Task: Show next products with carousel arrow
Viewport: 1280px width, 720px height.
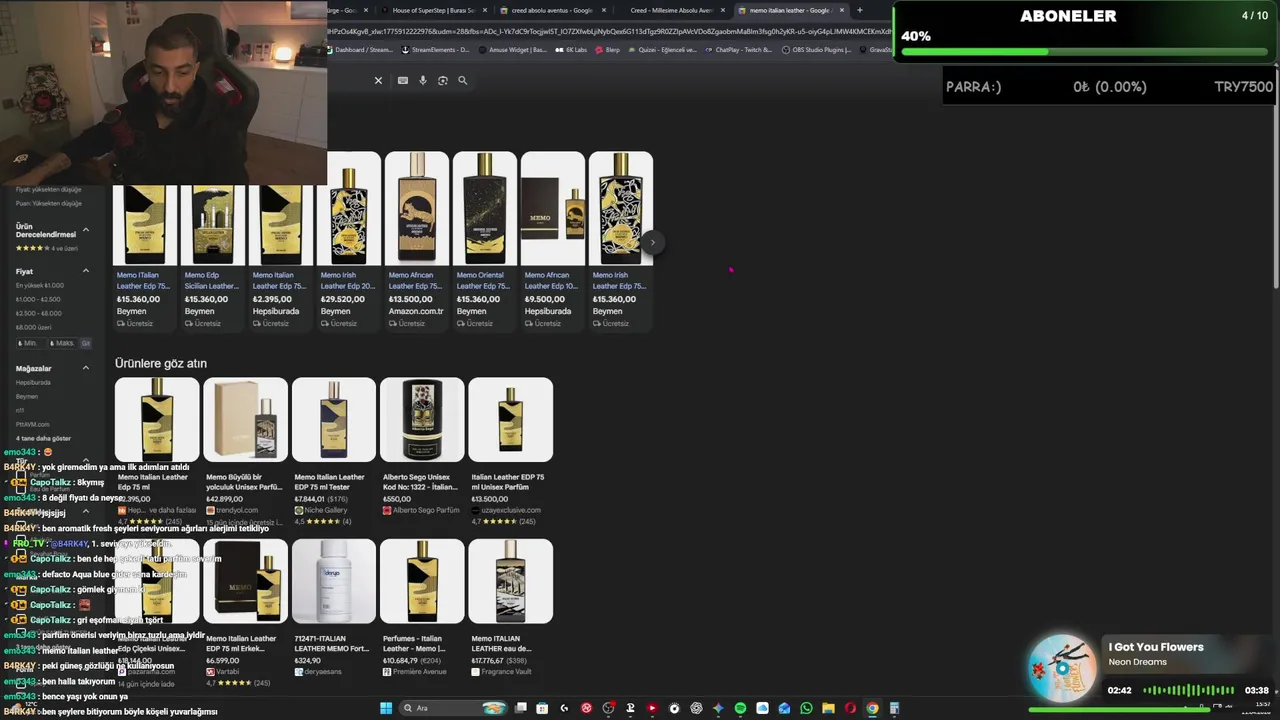Action: pos(652,242)
